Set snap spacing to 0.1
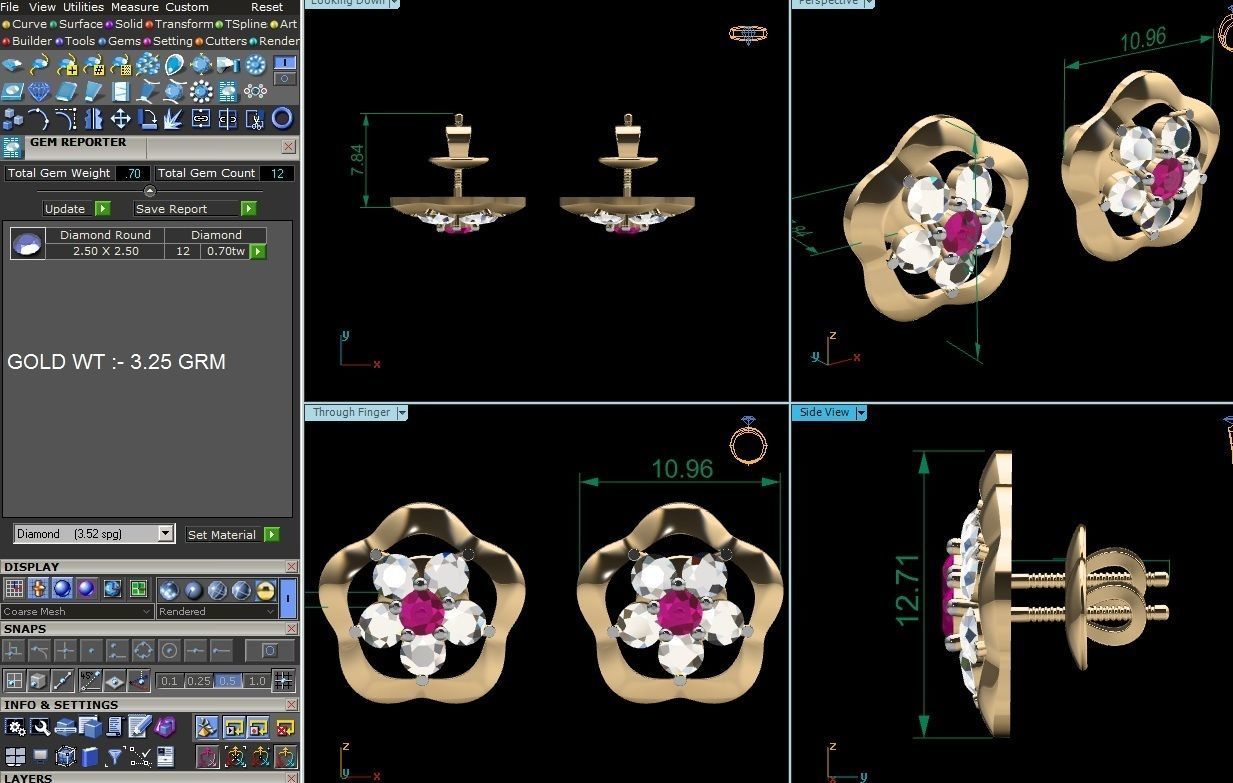The image size is (1233, 783). click(x=169, y=681)
